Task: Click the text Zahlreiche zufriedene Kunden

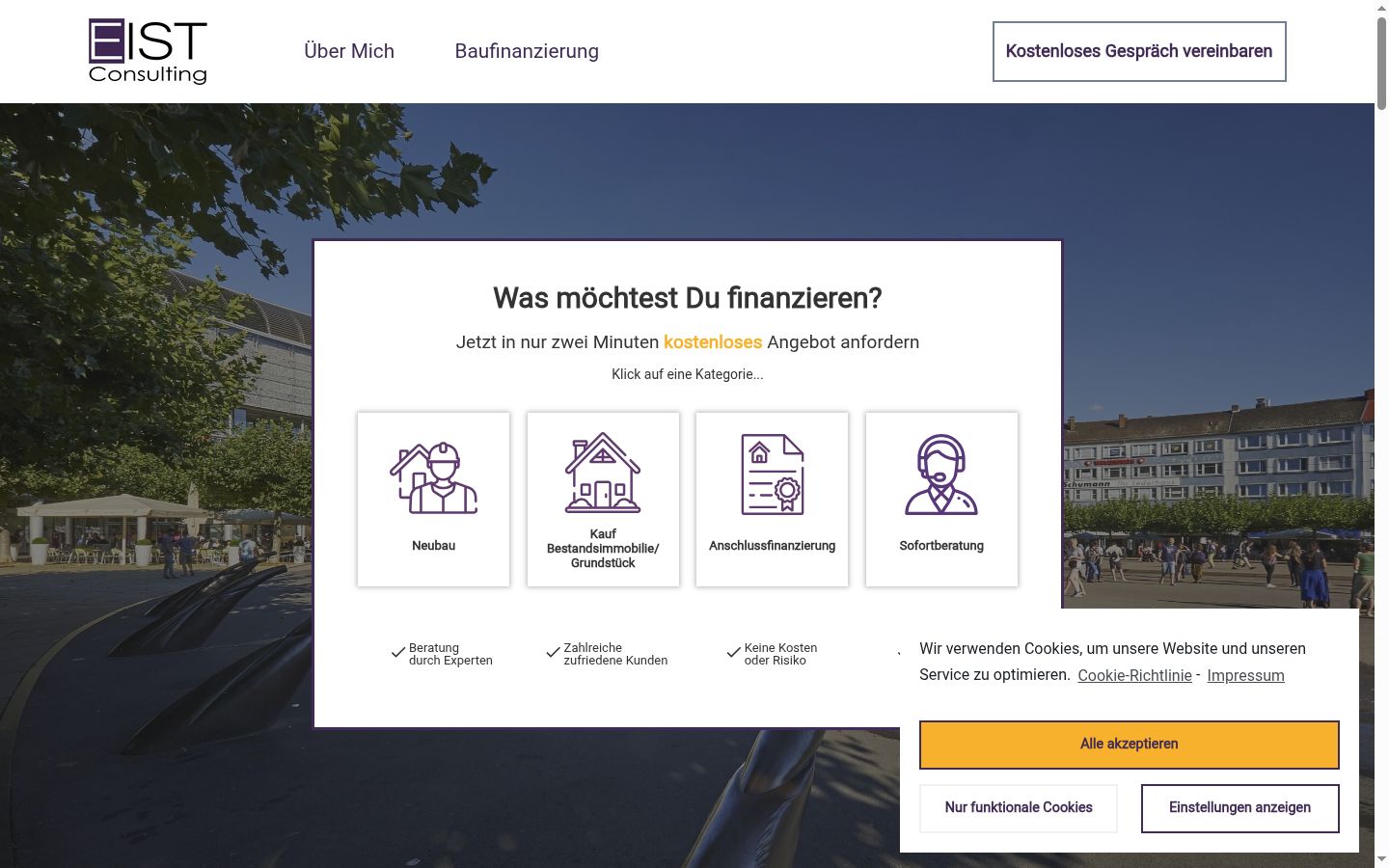Action: click(x=615, y=654)
